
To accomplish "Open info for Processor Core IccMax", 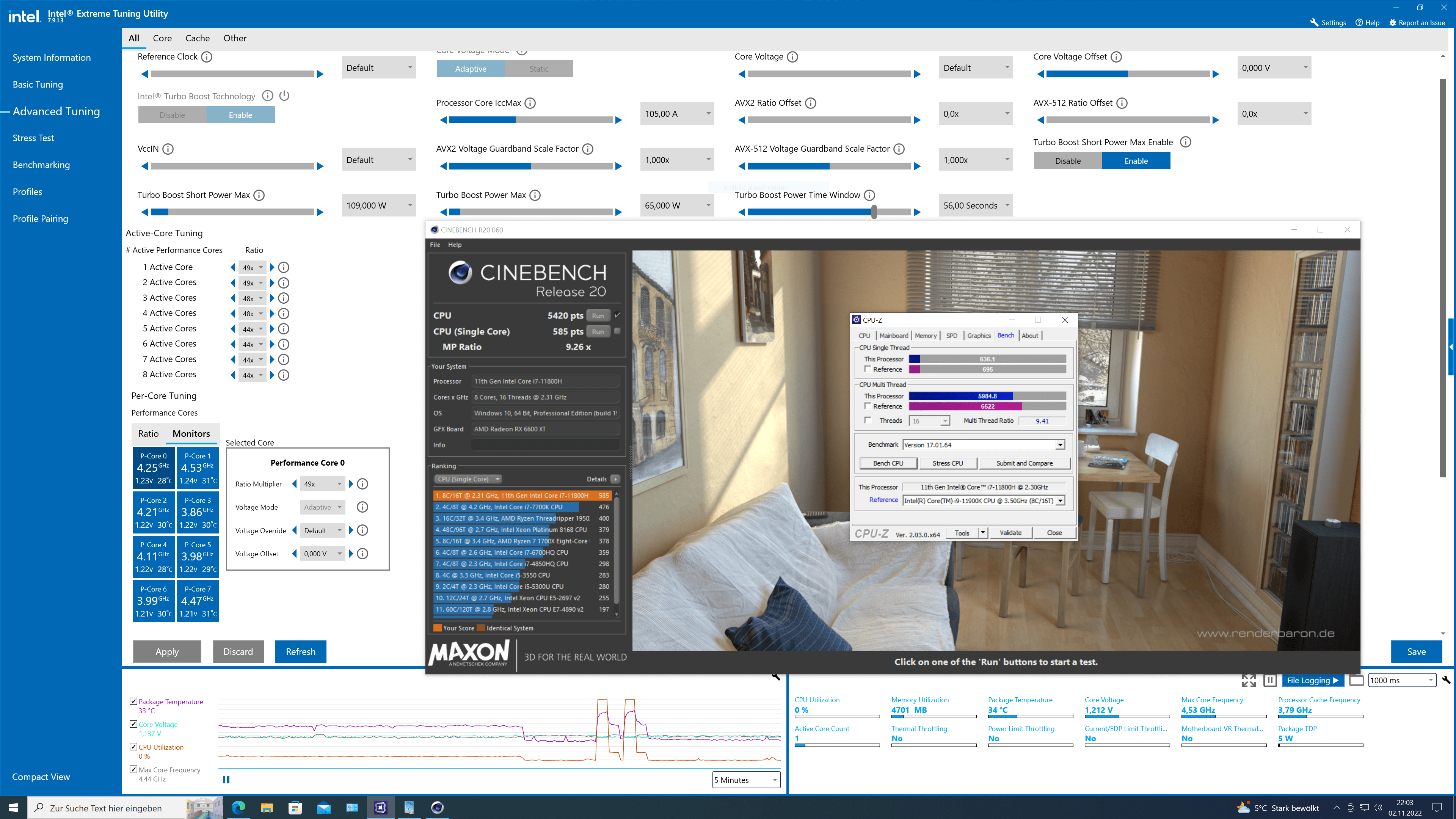I will click(x=530, y=103).
